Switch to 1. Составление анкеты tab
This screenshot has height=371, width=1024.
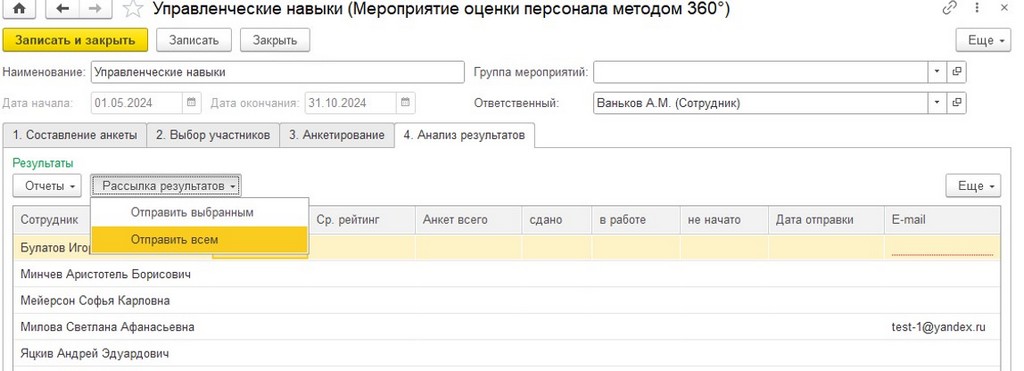(74, 135)
